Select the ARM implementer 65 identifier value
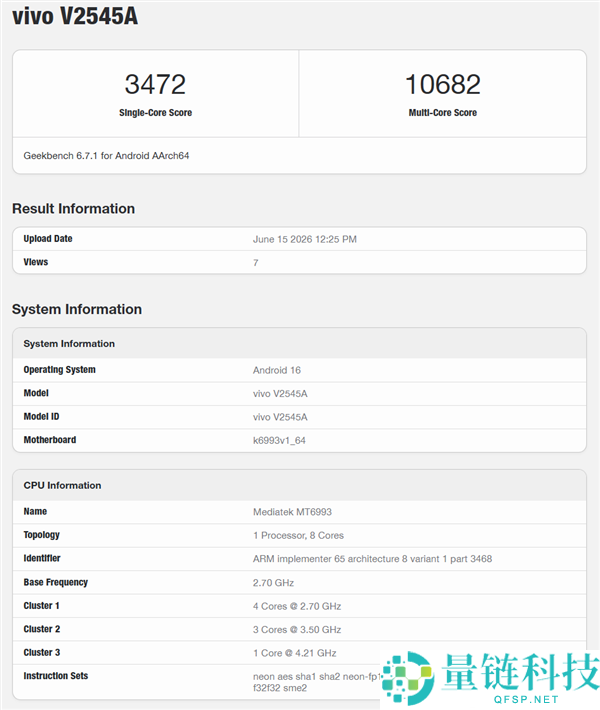Viewport: 600px width, 710px height. (x=372, y=559)
